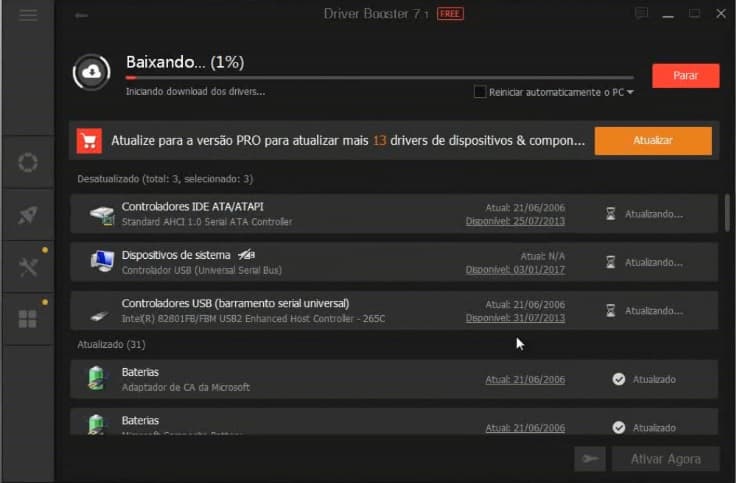The height and width of the screenshot is (483, 736).
Task: Click the IDE ATA/ATAPI drive icon
Action: tap(102, 215)
